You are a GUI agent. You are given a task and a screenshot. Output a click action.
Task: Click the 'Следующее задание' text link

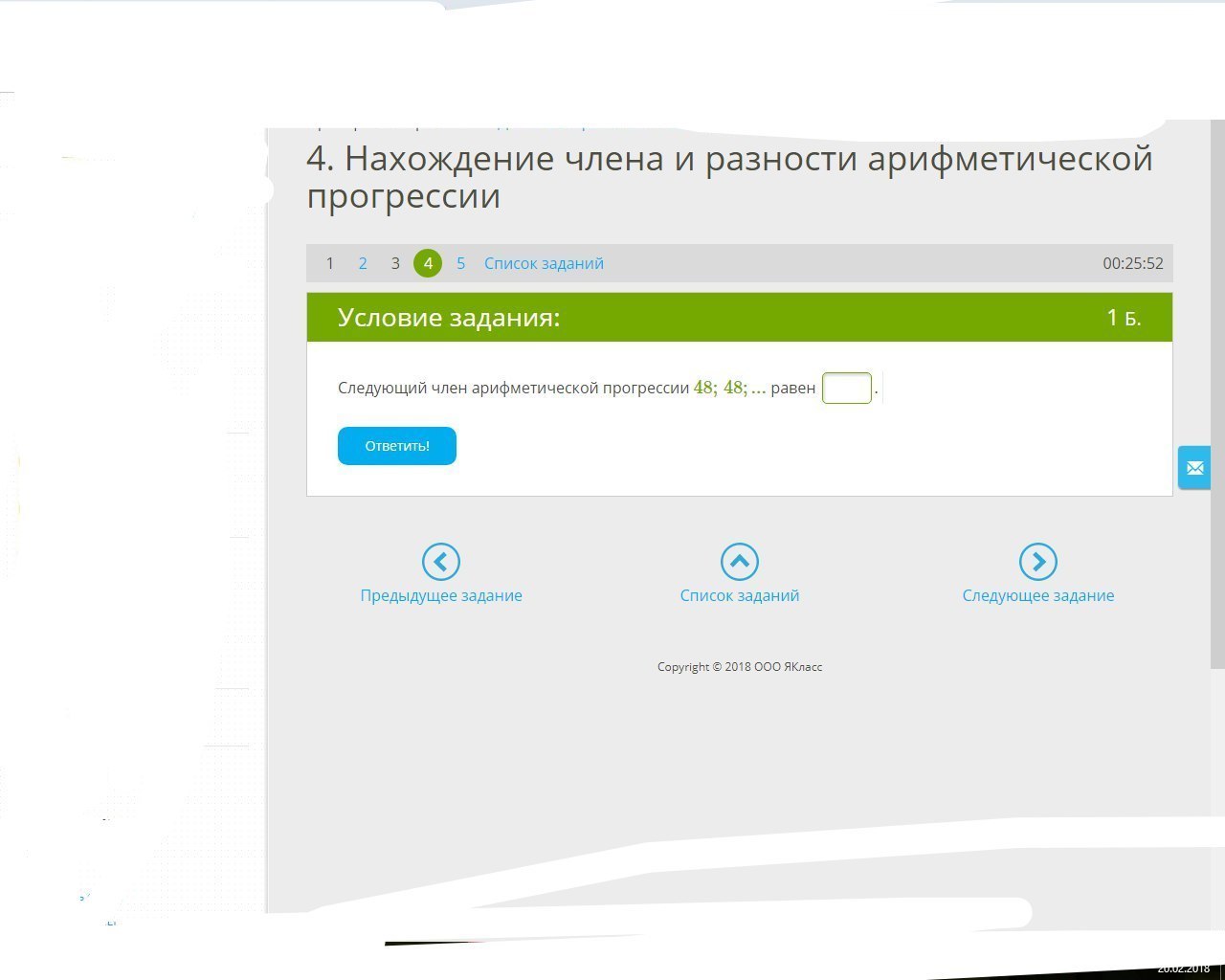point(1038,595)
